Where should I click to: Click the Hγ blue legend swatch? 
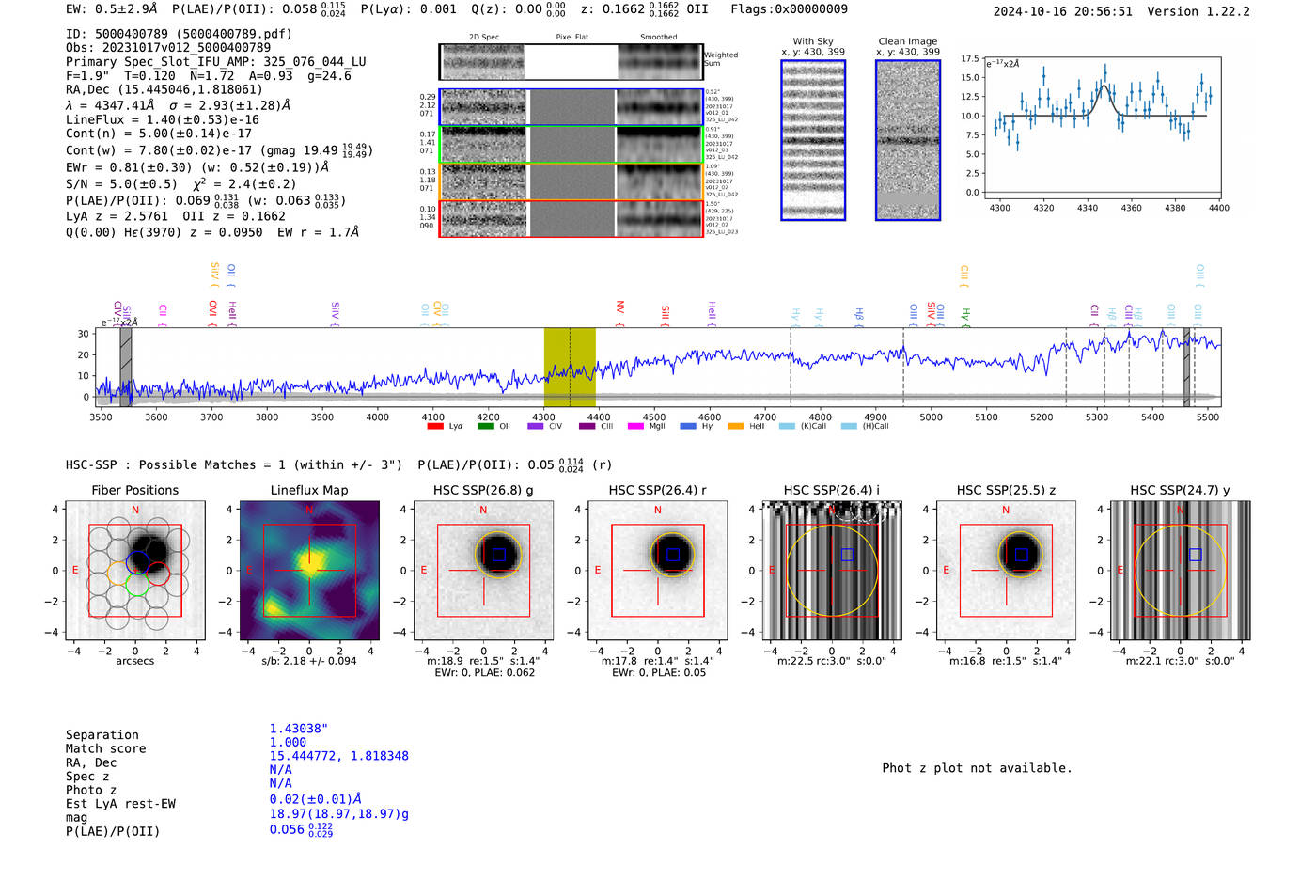[x=687, y=427]
